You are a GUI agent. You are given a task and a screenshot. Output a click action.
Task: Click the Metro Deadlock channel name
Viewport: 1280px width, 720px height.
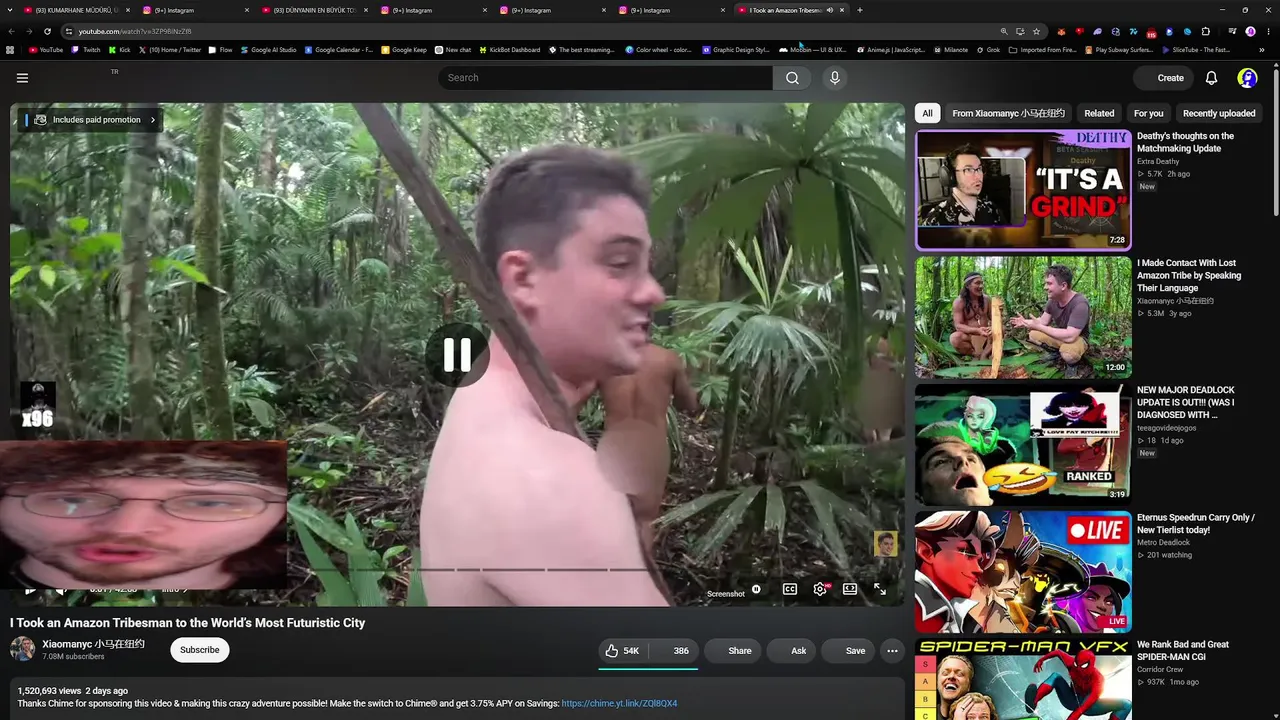click(x=1163, y=543)
